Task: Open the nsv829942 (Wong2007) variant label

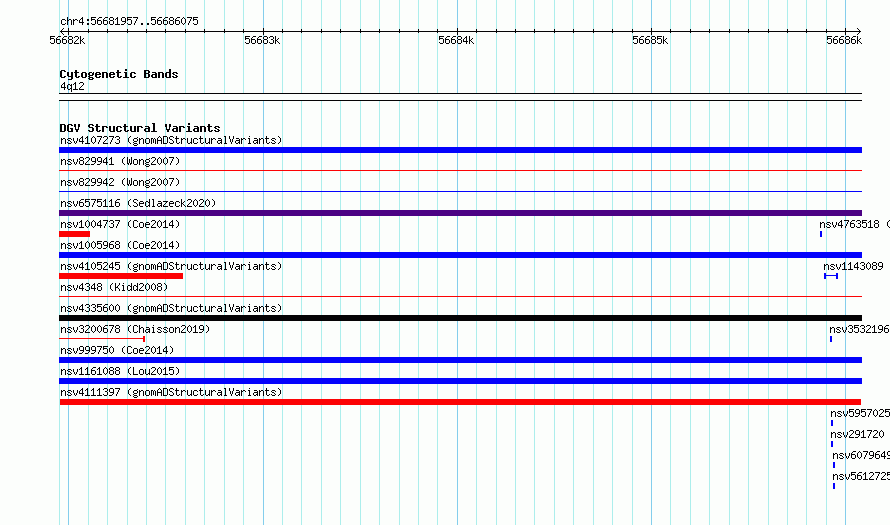Action: point(120,182)
